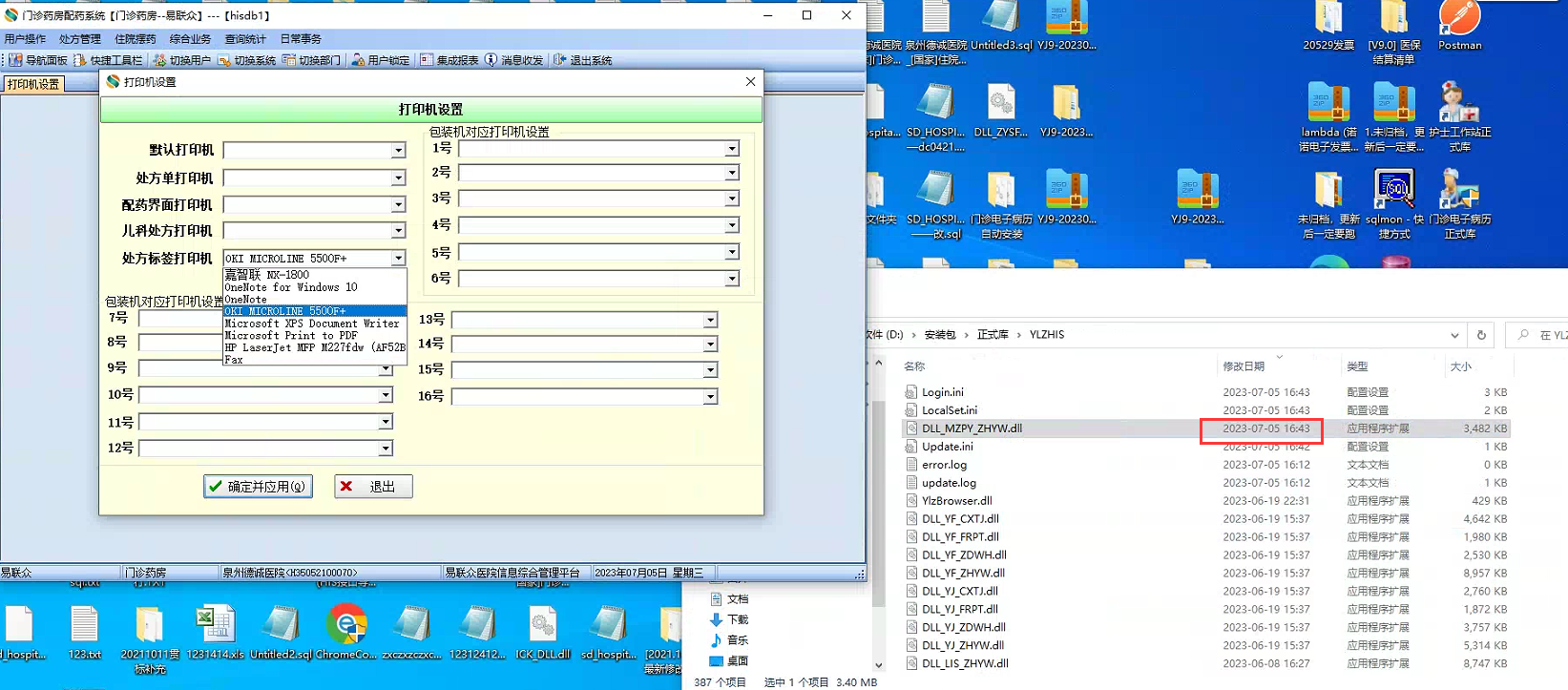
Task: Expand the 配药界面打印机 dropdown
Action: (398, 205)
